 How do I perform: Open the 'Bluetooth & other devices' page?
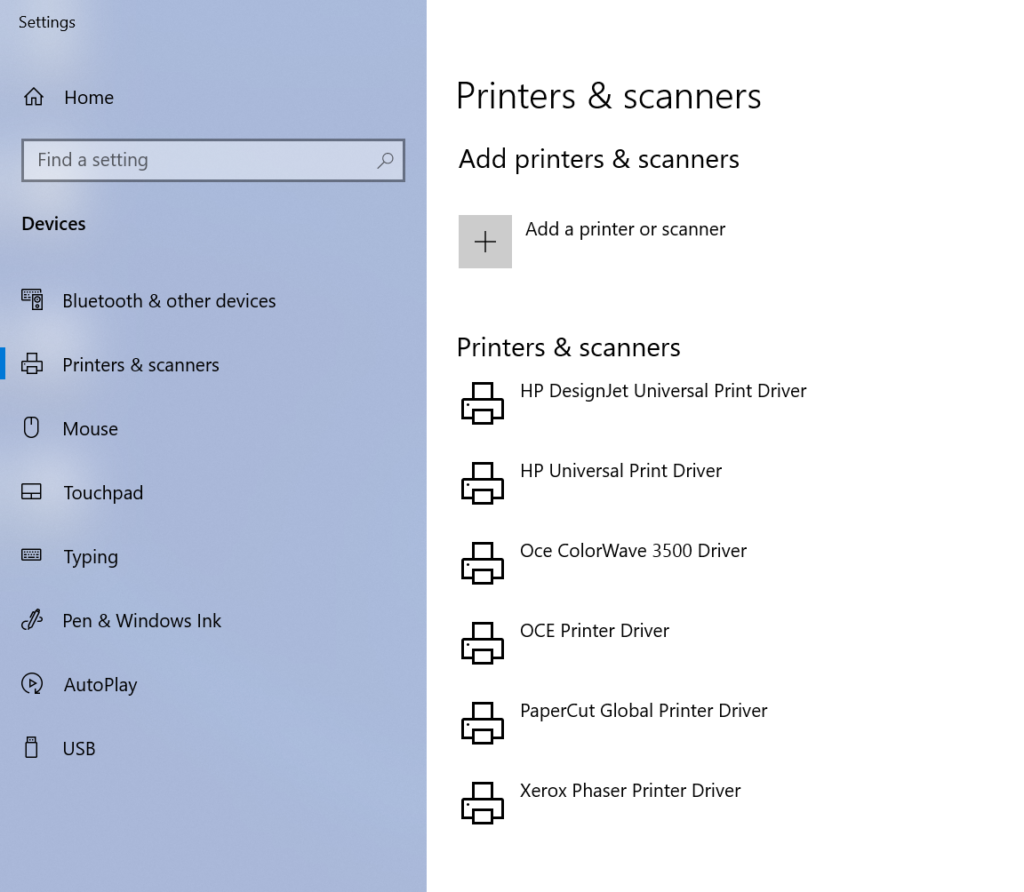pyautogui.click(x=168, y=301)
